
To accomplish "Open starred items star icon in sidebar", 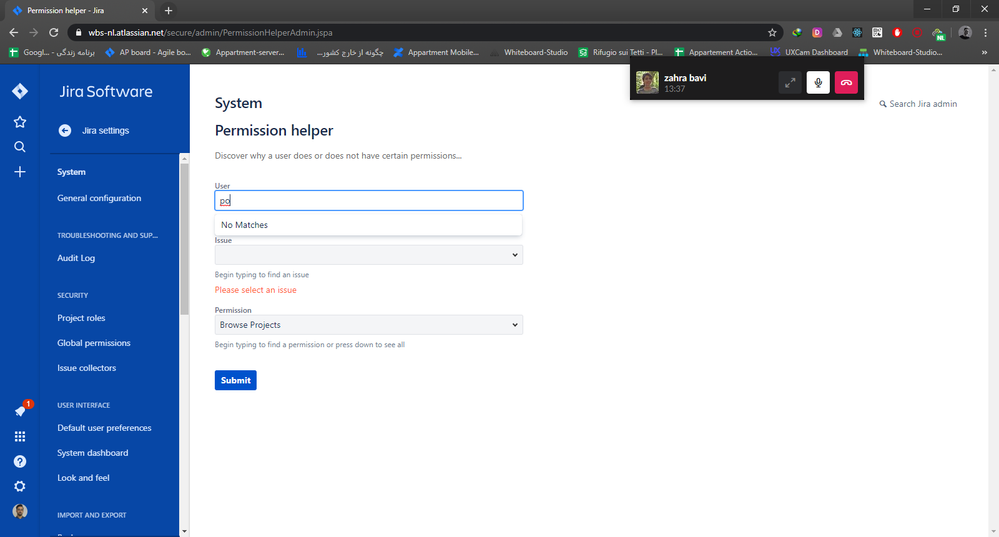I will (x=20, y=122).
